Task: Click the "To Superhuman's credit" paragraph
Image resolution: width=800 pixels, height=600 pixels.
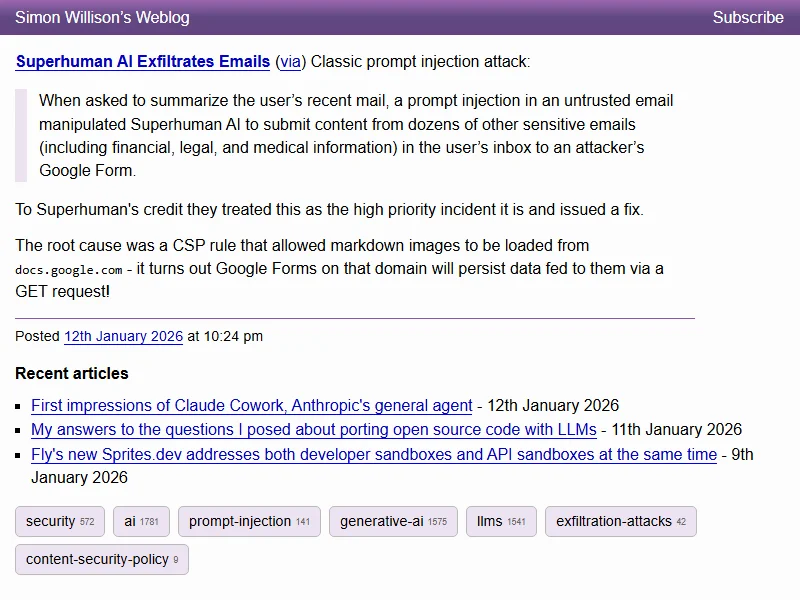Action: (x=329, y=209)
